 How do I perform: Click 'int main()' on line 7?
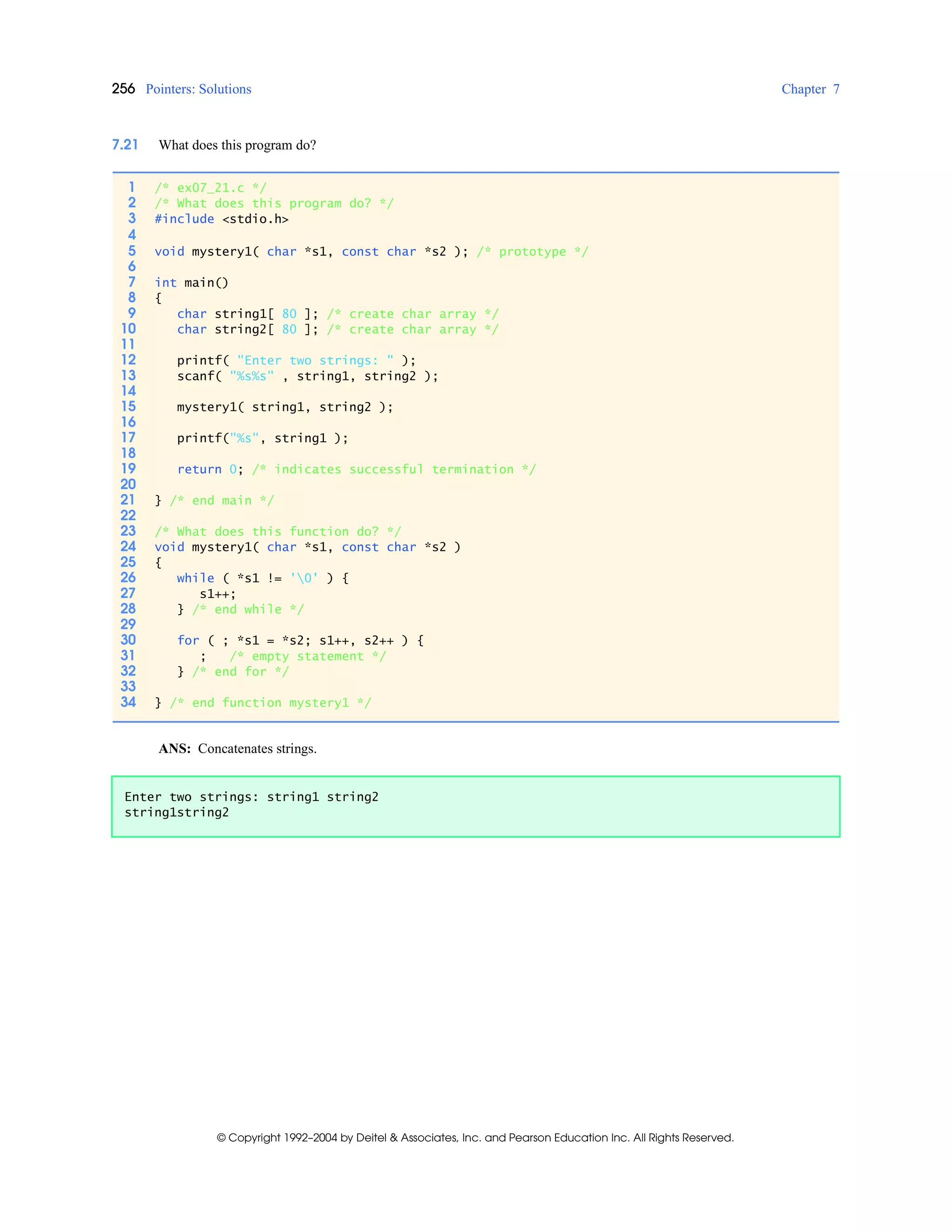192,283
